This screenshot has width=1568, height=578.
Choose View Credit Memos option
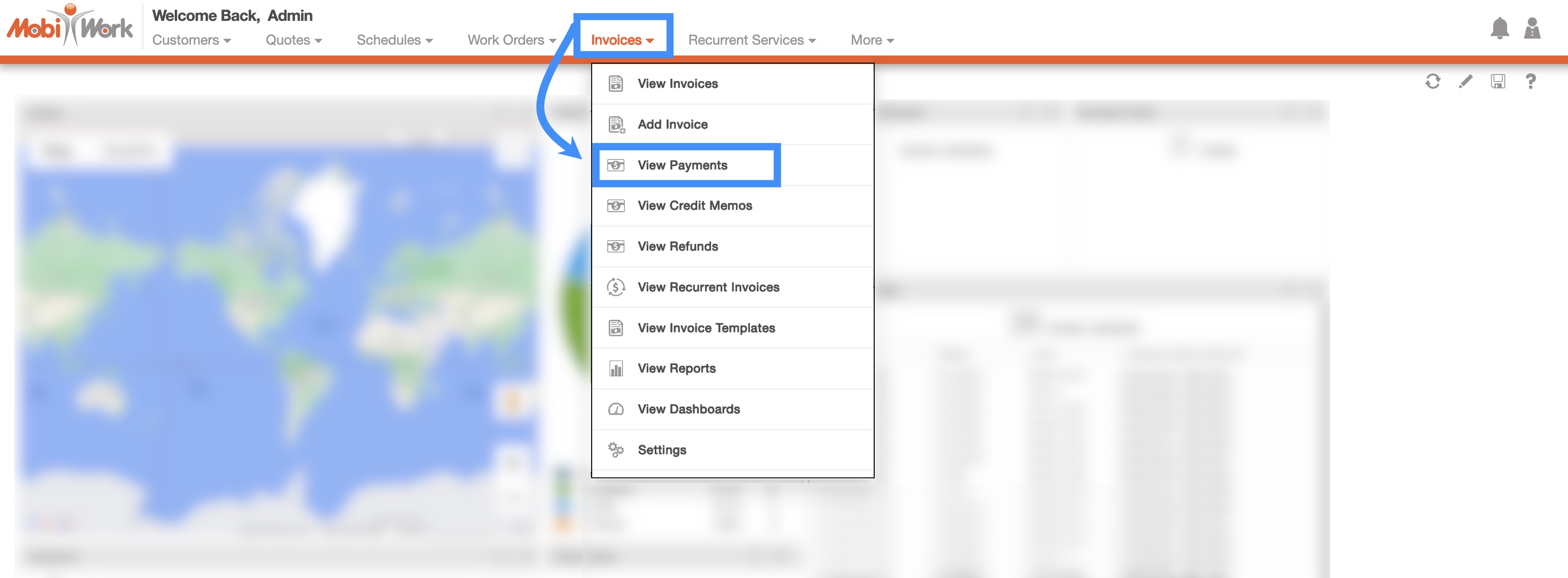coord(695,205)
